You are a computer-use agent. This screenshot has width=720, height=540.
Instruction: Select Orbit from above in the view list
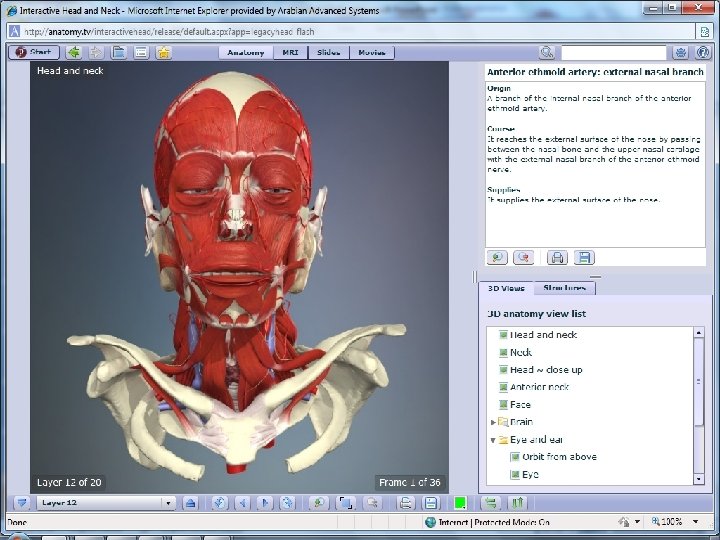559,457
